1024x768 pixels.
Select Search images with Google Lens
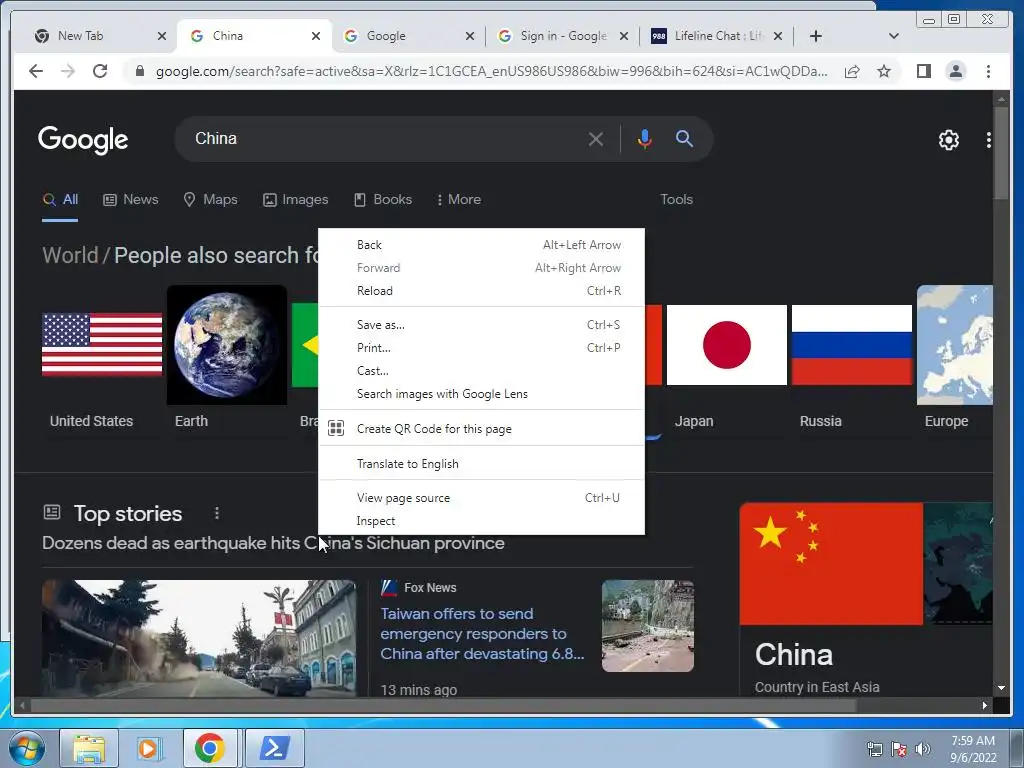click(481, 394)
